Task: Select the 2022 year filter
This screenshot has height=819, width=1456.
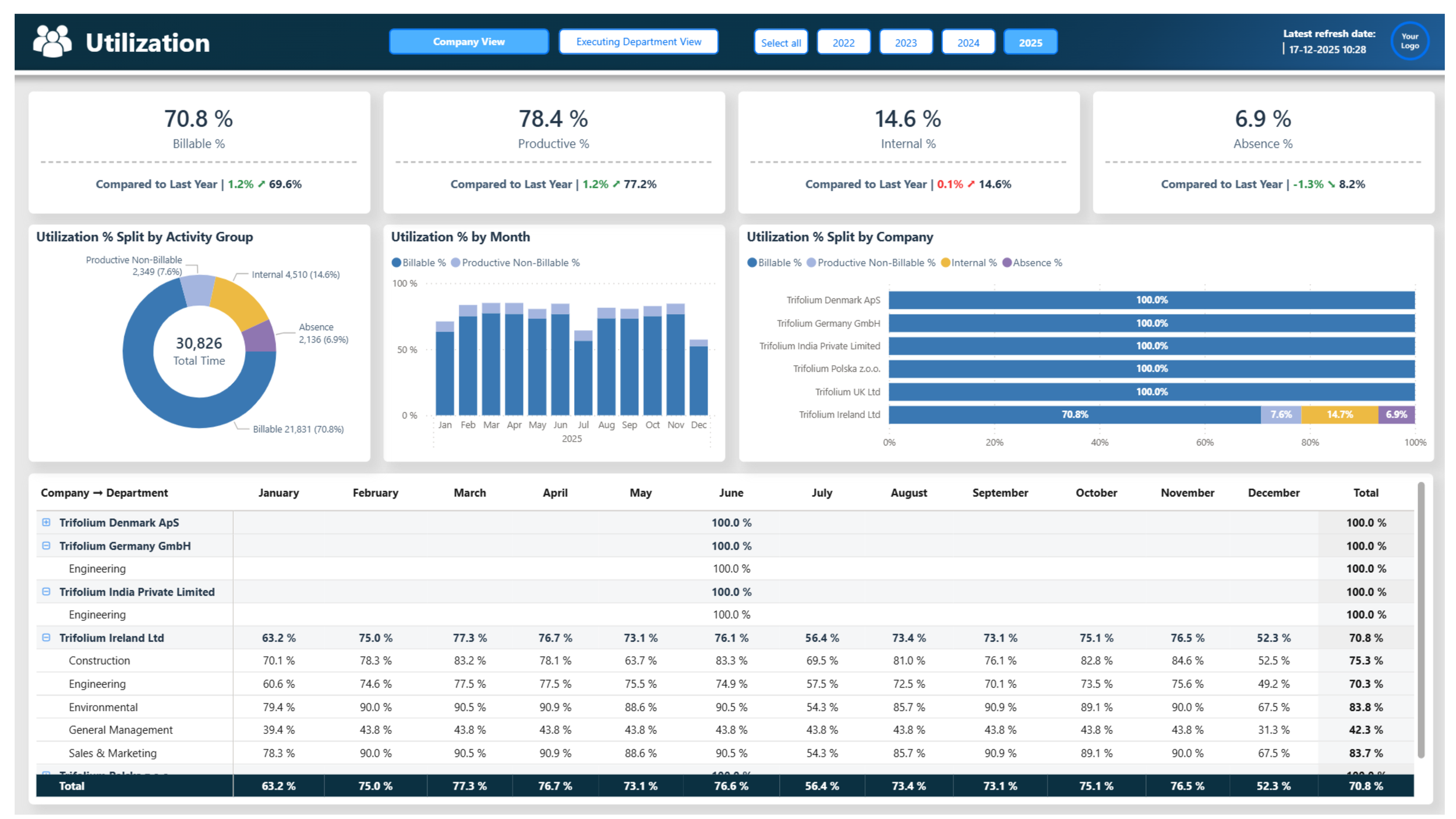Action: 843,43
